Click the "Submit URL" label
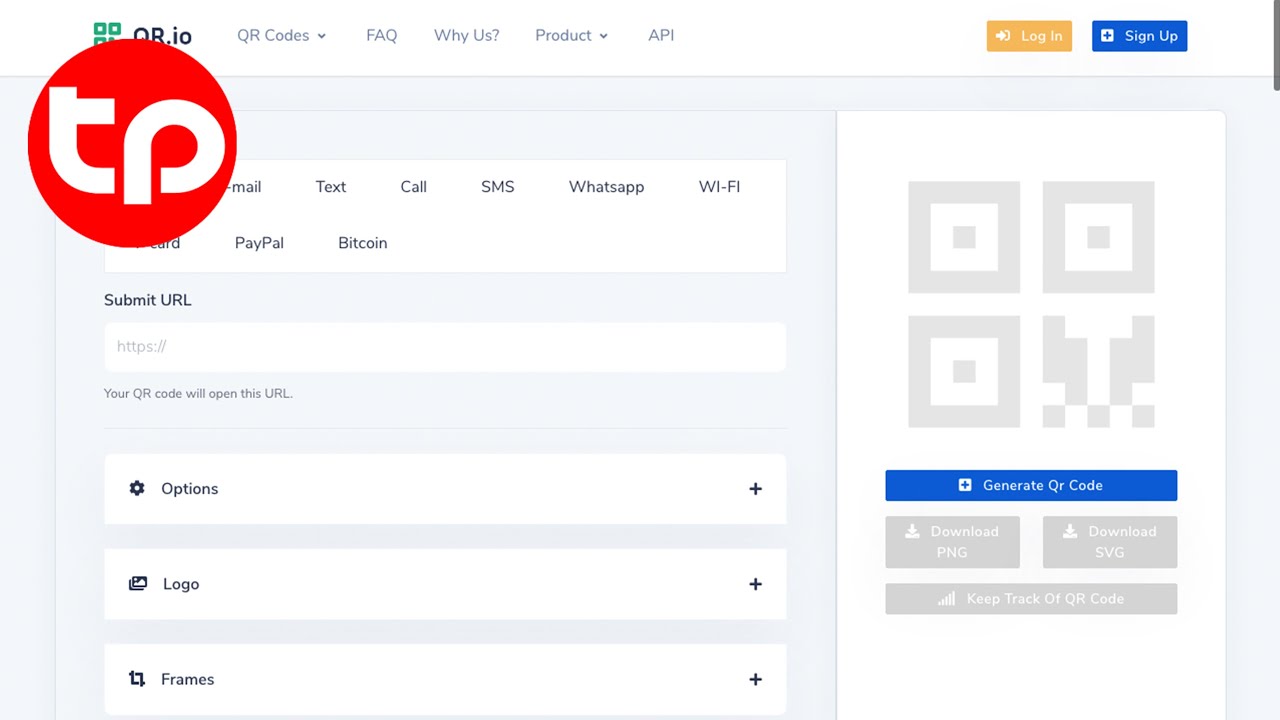The image size is (1280, 720). point(147,300)
